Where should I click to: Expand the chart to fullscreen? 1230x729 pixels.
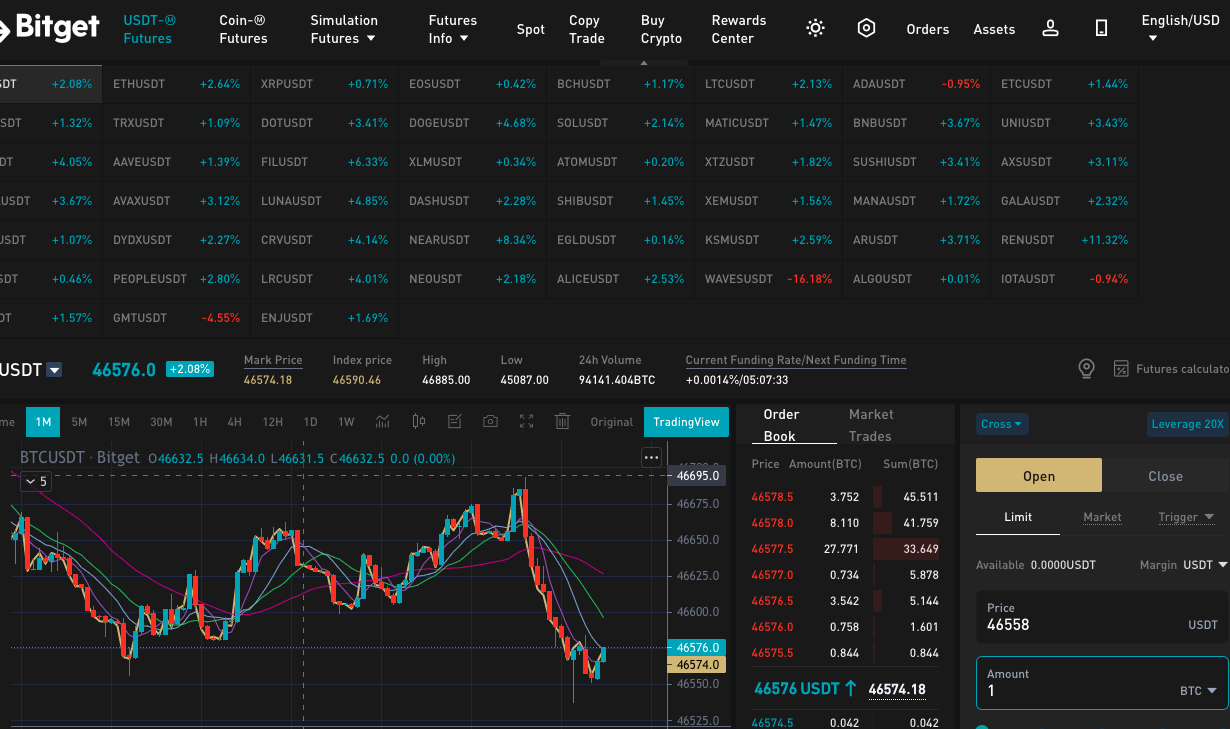tap(526, 422)
